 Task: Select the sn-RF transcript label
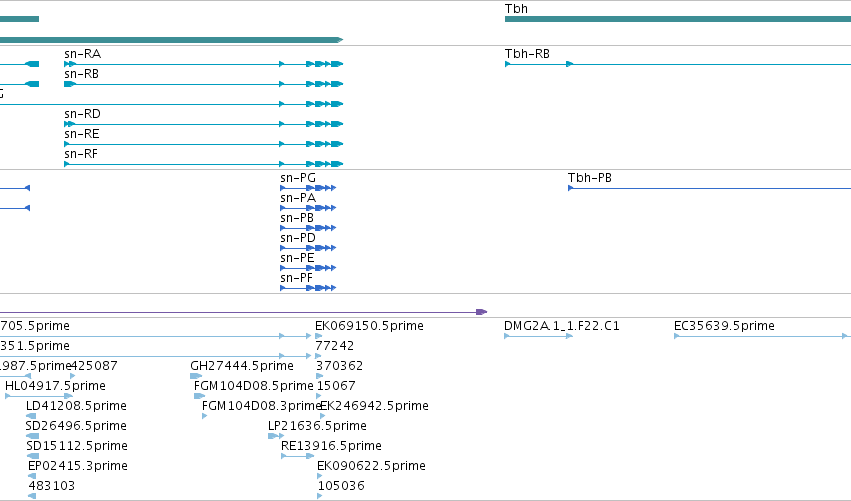(x=81, y=154)
